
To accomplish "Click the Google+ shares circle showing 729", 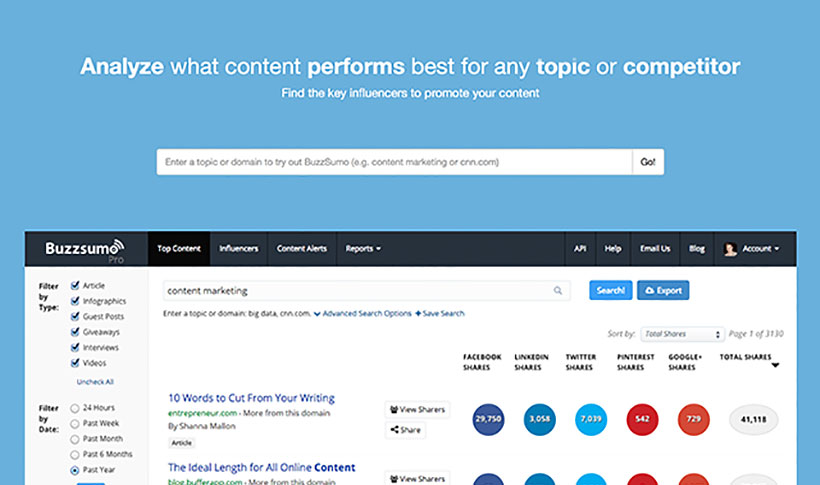I will tap(693, 419).
